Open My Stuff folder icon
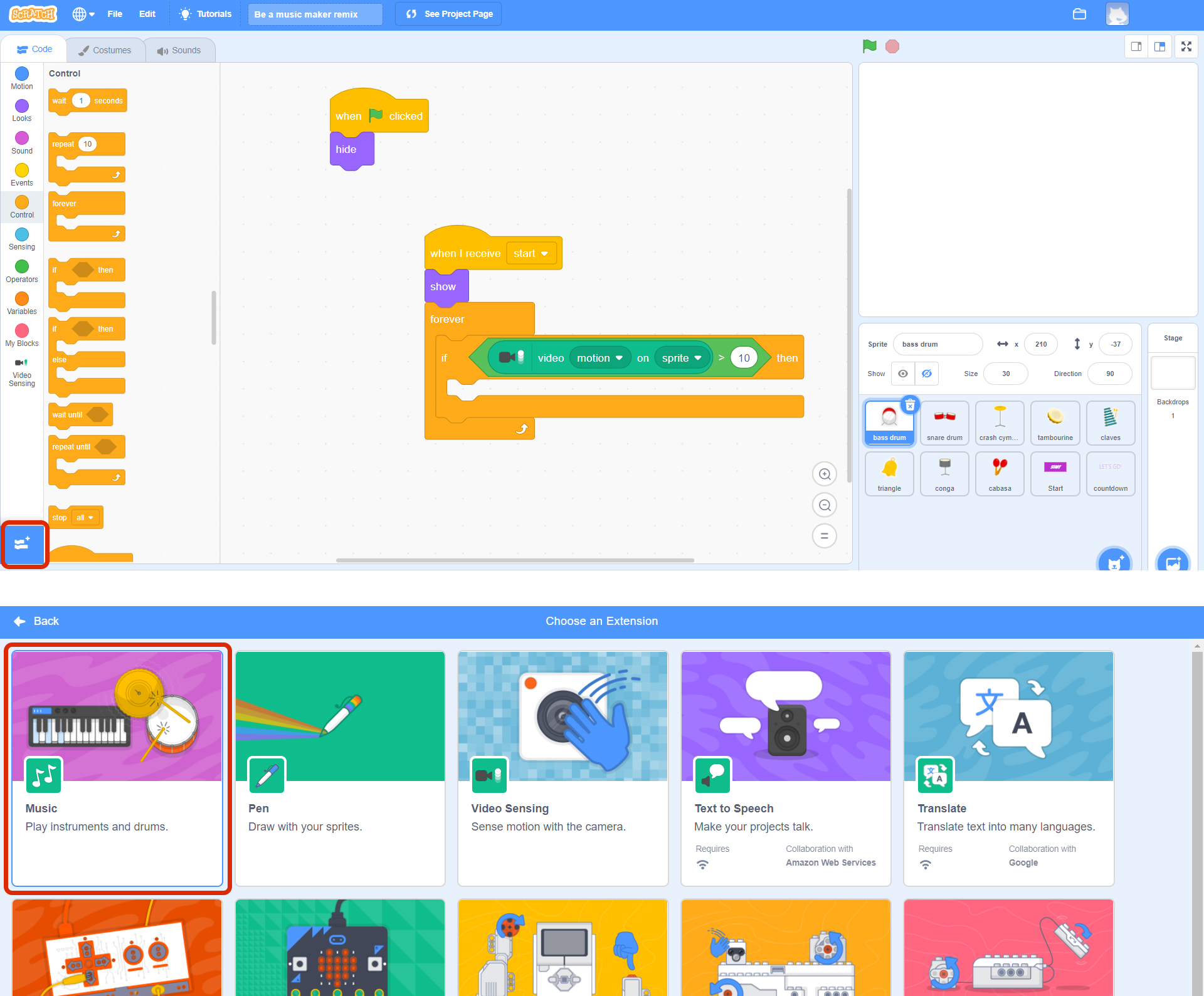 [1079, 14]
